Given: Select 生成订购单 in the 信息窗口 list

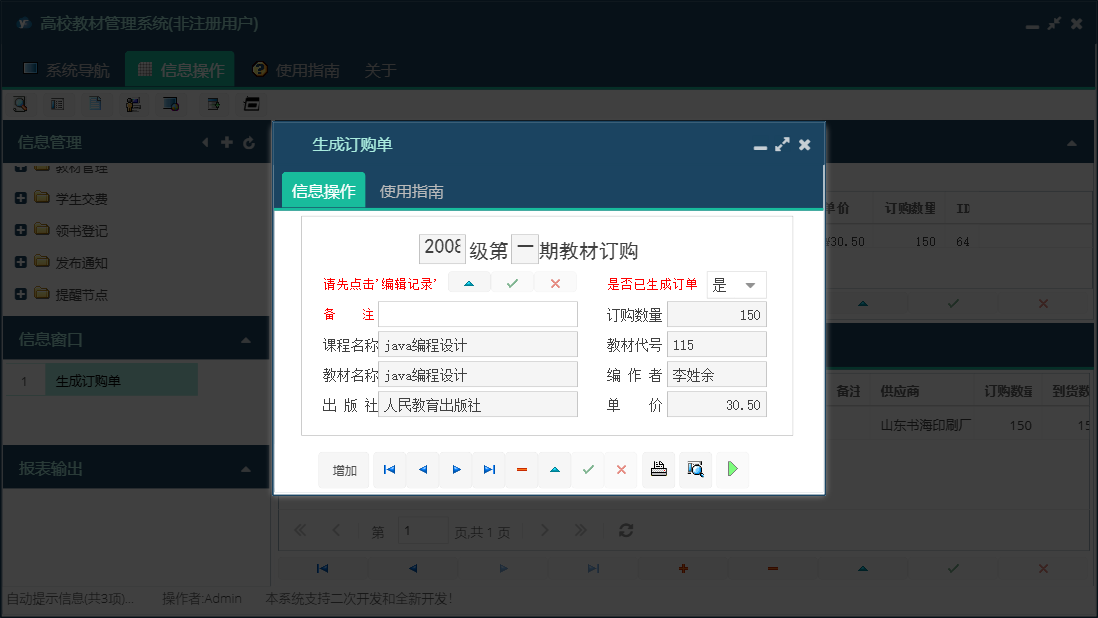Looking at the screenshot, I should pos(120,380).
